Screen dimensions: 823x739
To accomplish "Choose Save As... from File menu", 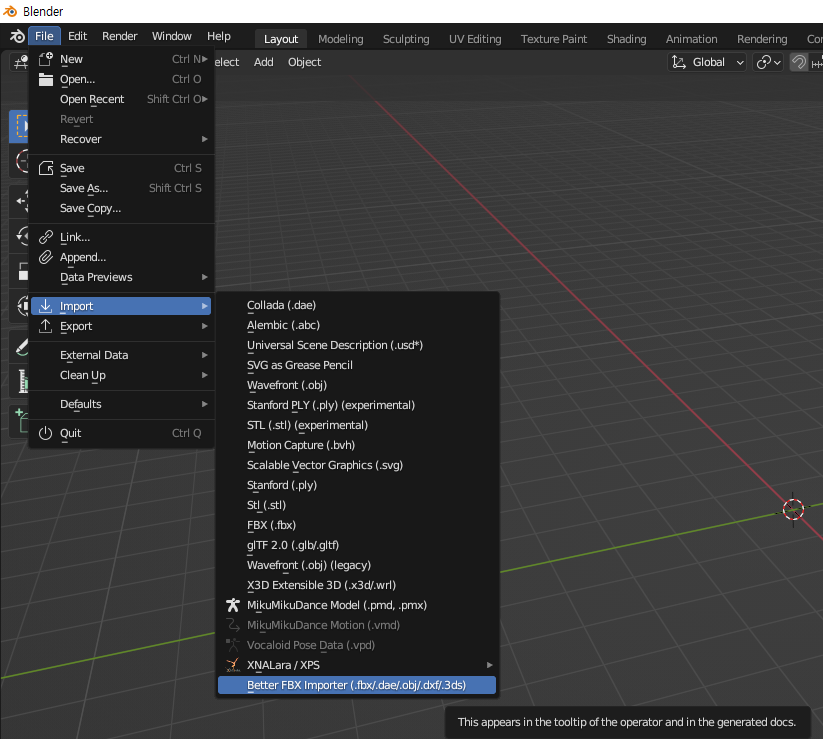I will coord(121,188).
